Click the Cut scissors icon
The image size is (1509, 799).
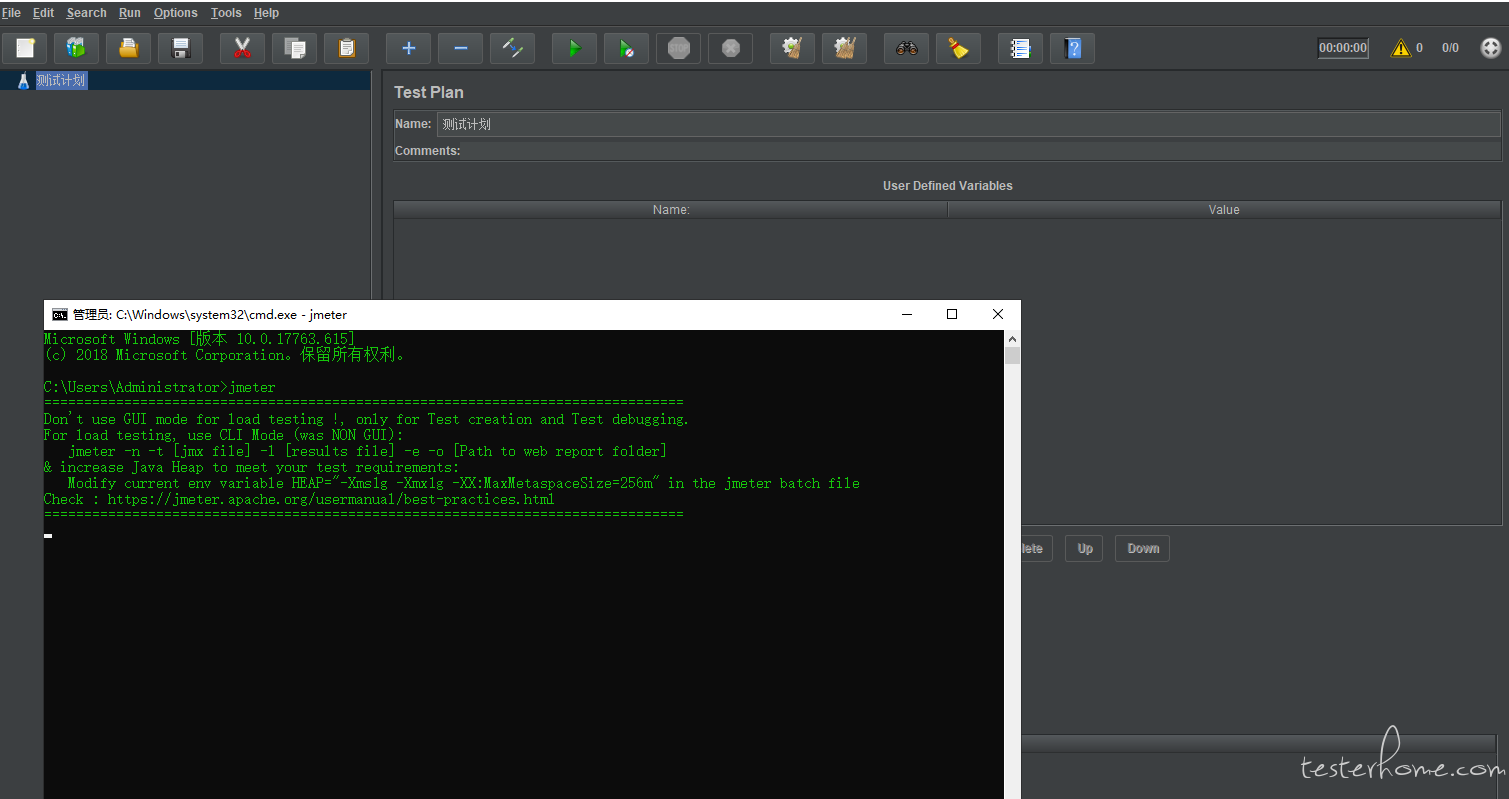pos(242,48)
